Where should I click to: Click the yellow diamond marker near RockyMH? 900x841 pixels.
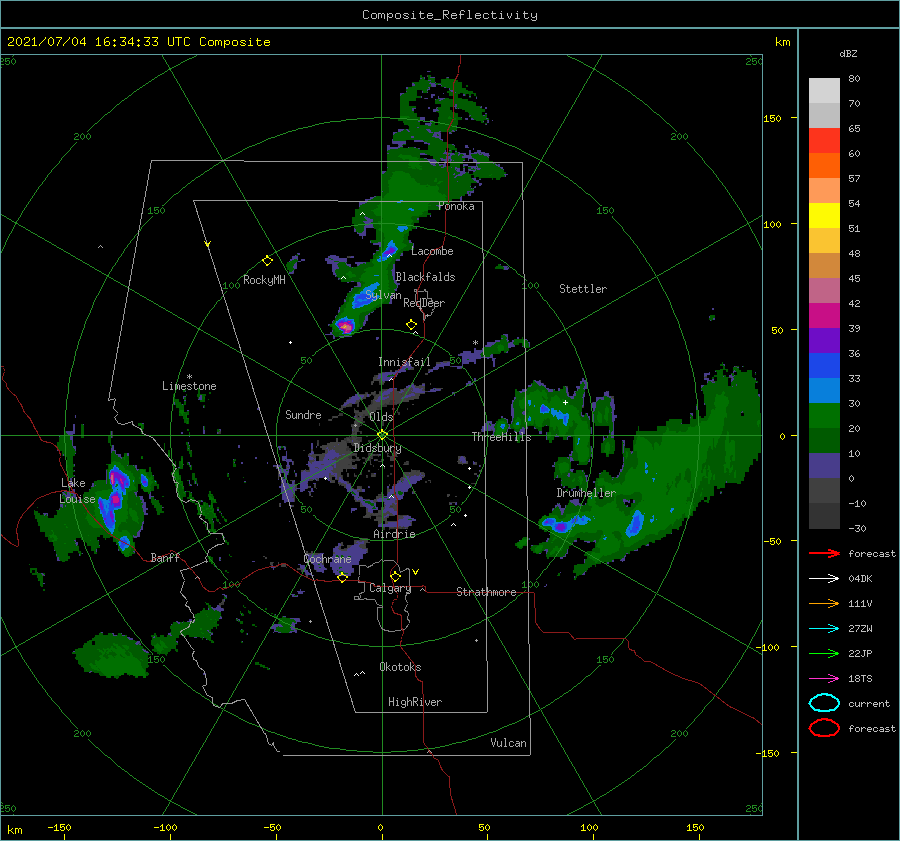pyautogui.click(x=267, y=261)
